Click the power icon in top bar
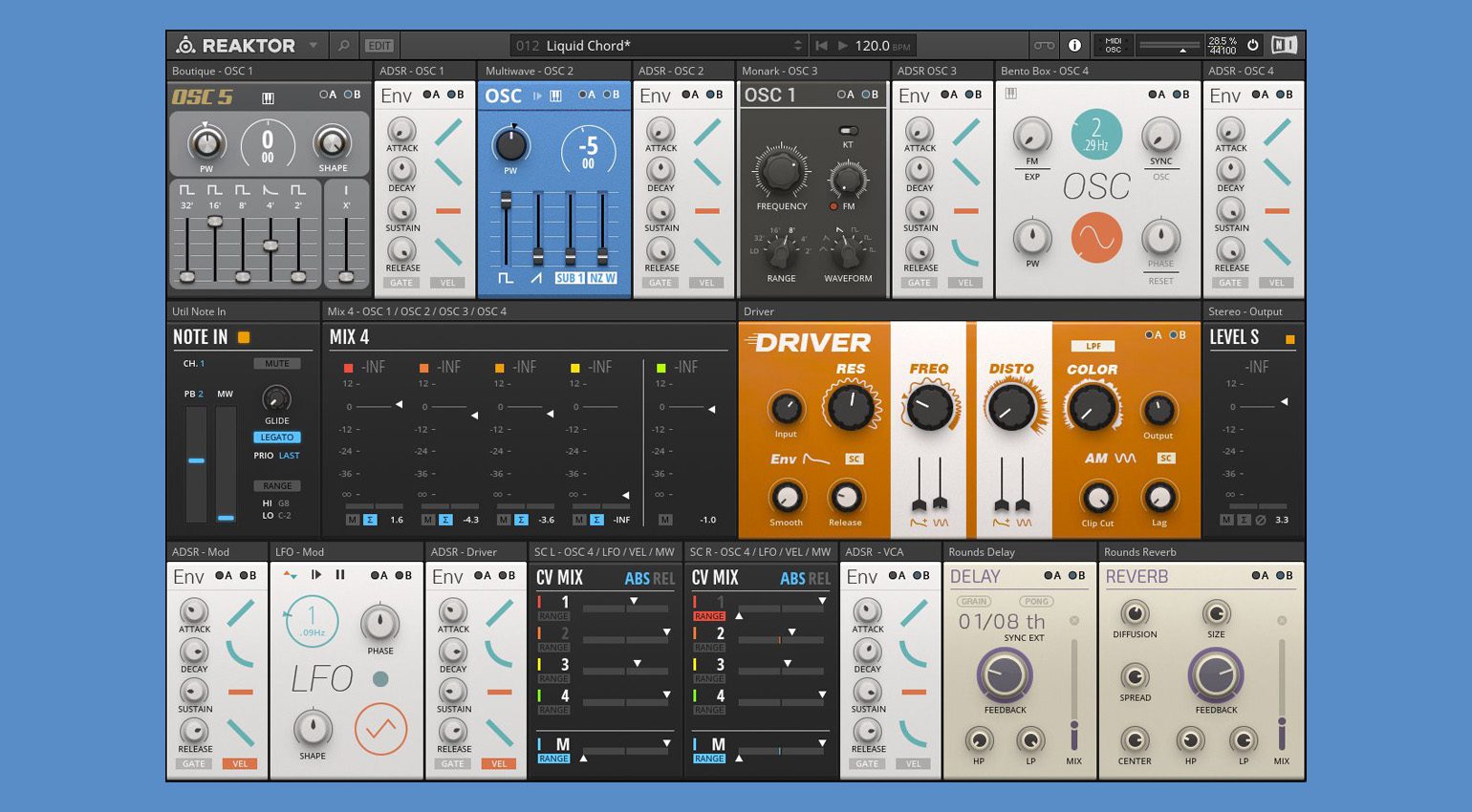The image size is (1472, 812). pyautogui.click(x=1253, y=45)
